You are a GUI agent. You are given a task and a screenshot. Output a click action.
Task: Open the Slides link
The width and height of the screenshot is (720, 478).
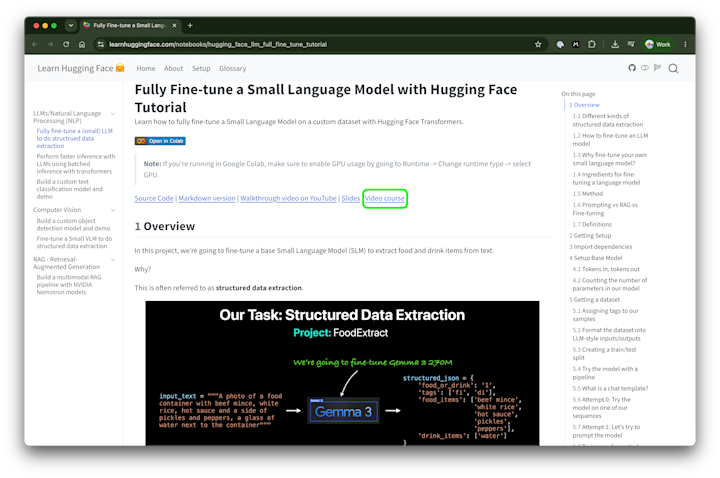(350, 198)
